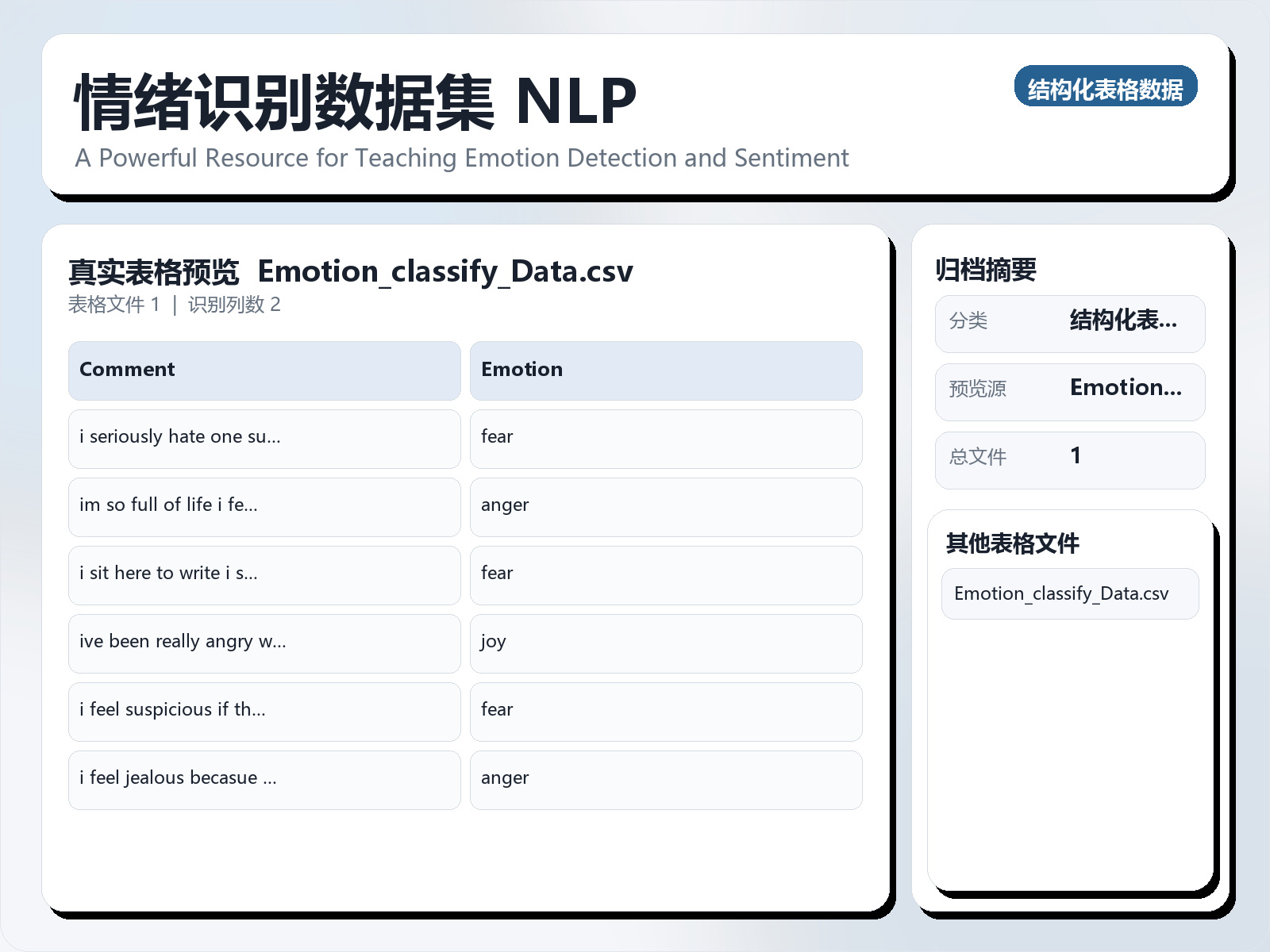Click the 真实表格预览 heading

click(x=153, y=271)
